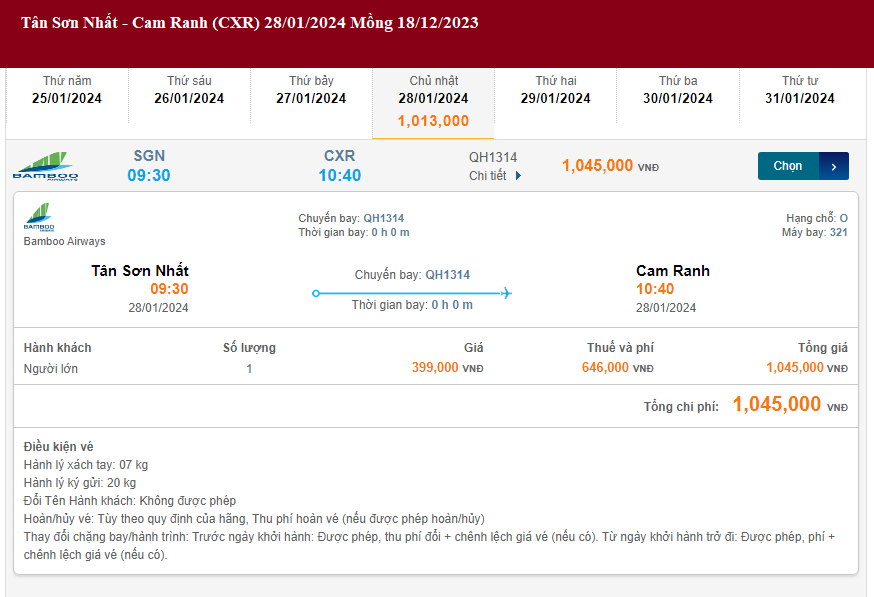The height and width of the screenshot is (597, 874).
Task: Click the arrow icon on the Chọn button
Action: tap(834, 167)
